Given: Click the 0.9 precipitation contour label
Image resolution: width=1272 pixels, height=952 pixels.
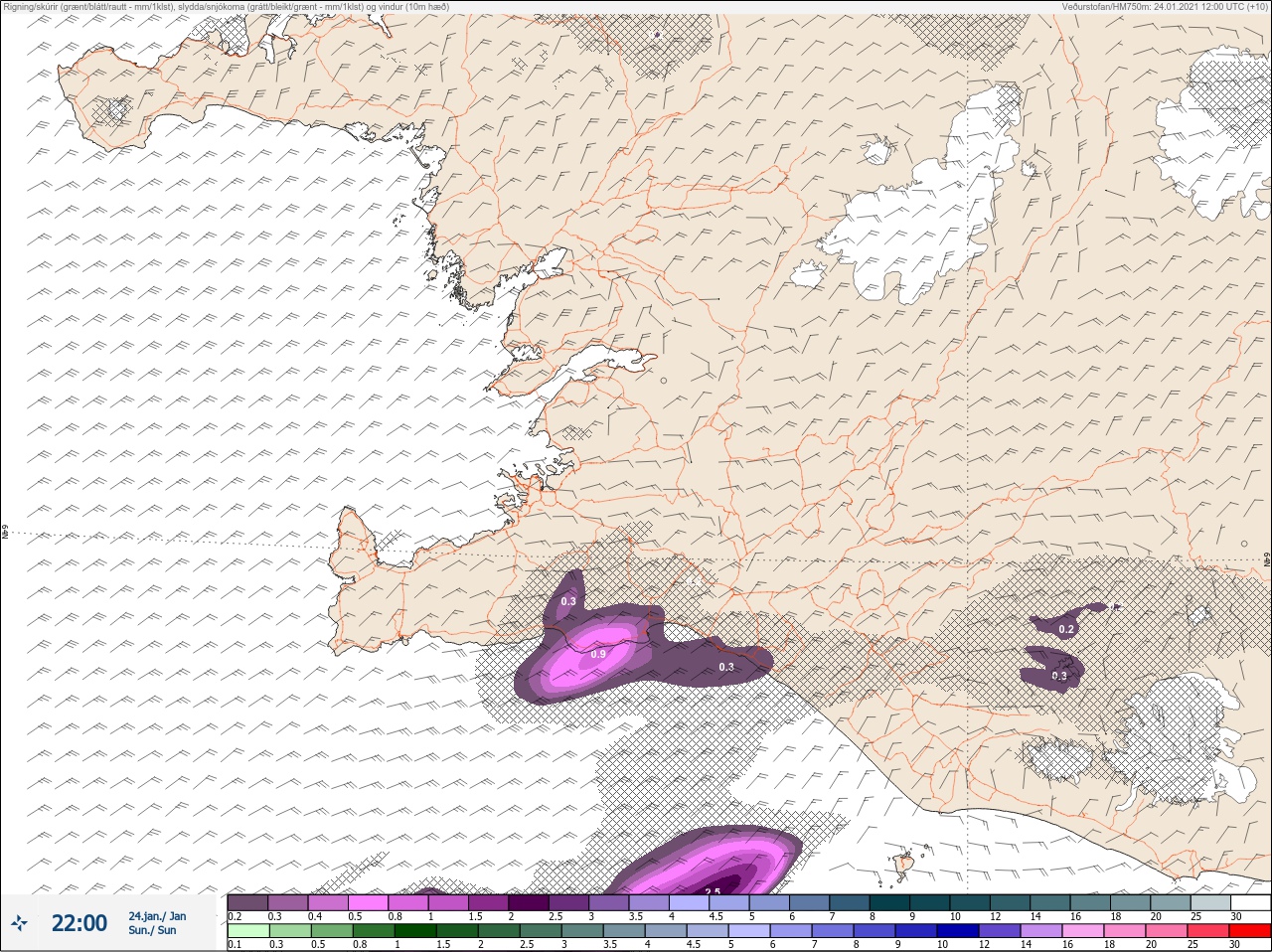Looking at the screenshot, I should 598,654.
